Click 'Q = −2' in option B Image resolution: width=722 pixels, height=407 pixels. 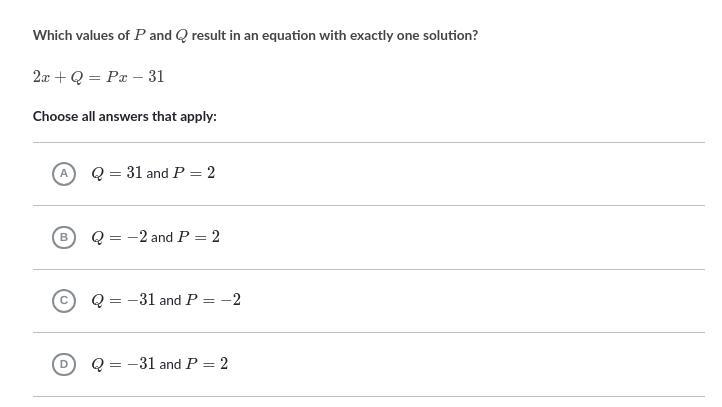tap(119, 237)
